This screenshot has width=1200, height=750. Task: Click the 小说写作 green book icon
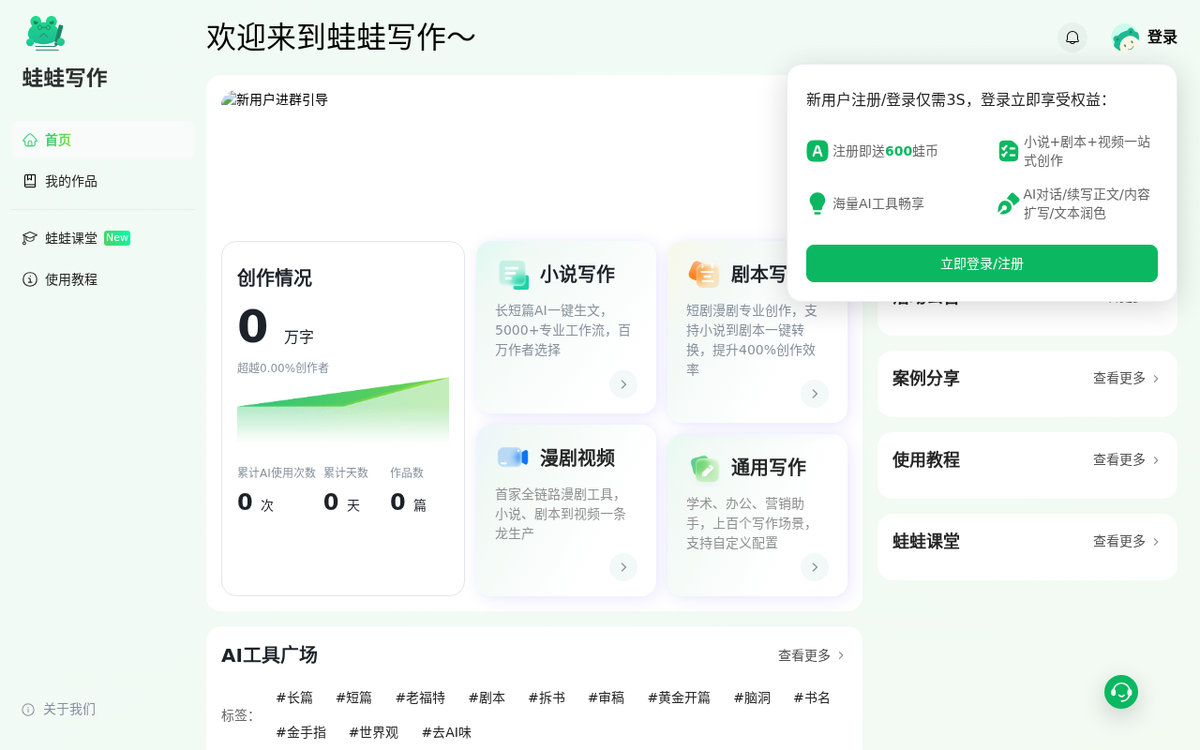[514, 273]
